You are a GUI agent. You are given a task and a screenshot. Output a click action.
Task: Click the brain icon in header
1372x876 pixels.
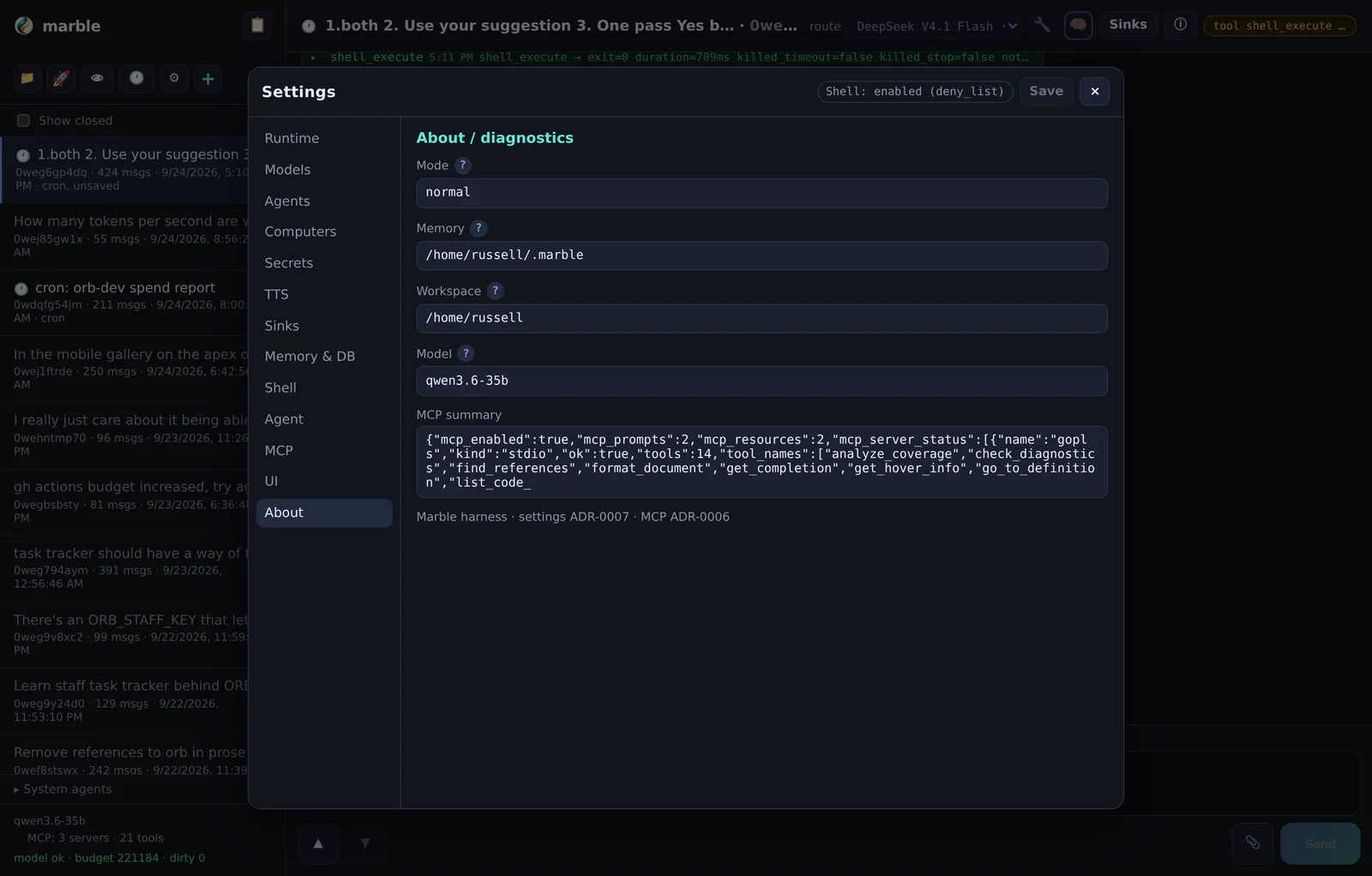point(1078,25)
